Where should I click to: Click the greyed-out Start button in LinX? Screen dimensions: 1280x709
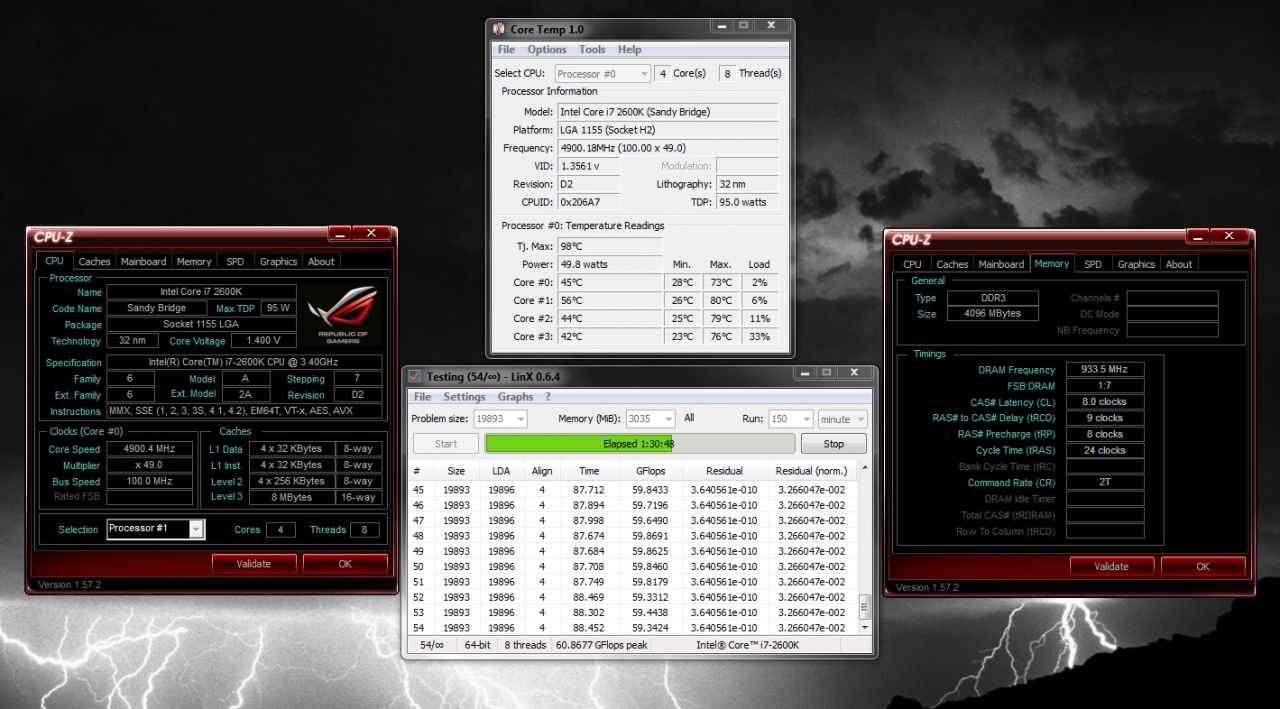coord(446,444)
